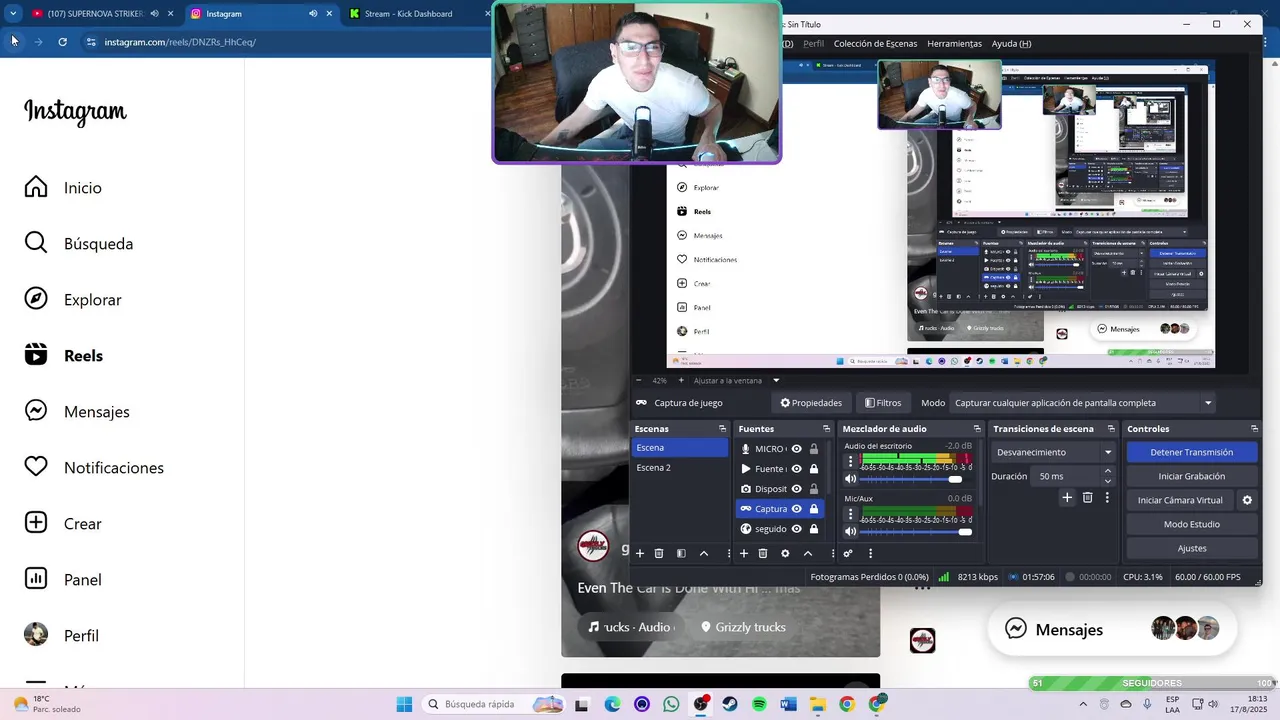Viewport: 1280px width, 720px height.
Task: Toggle visibility of MICRO source
Action: [x=796, y=449]
